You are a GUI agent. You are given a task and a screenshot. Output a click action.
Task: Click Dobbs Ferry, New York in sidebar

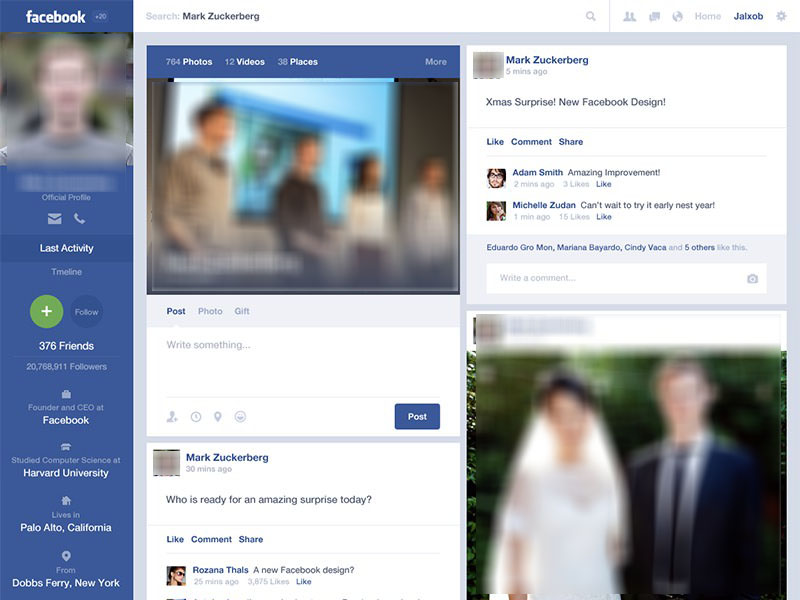pos(66,583)
